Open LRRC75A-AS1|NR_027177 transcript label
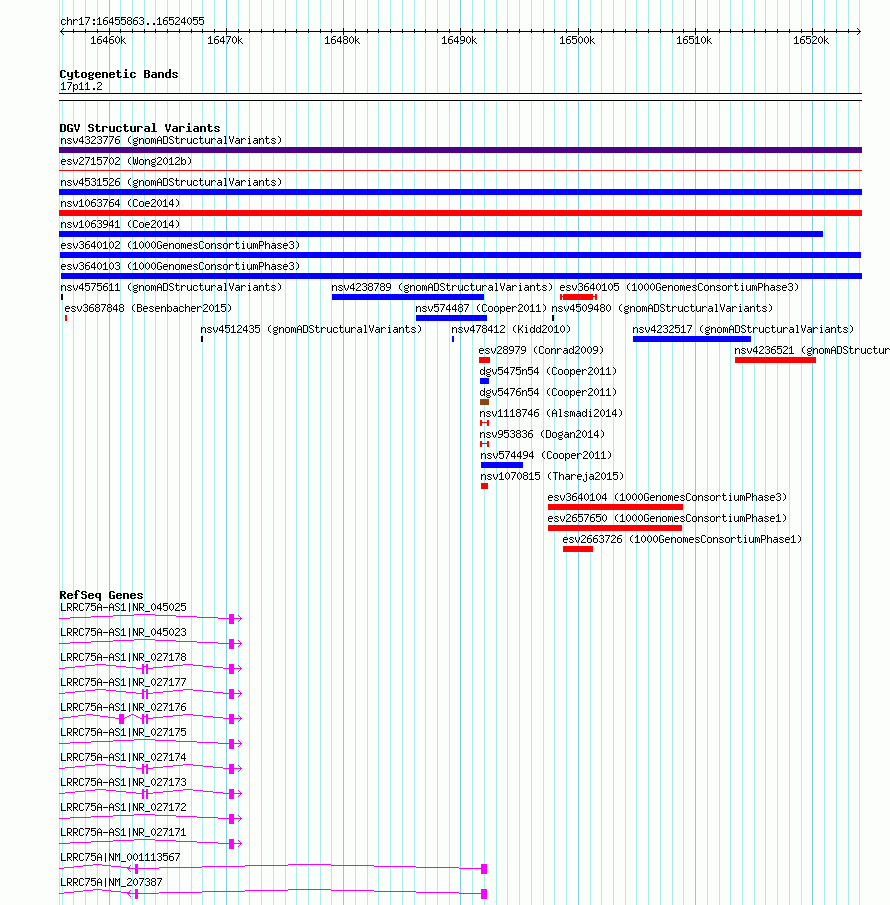 pyautogui.click(x=124, y=682)
